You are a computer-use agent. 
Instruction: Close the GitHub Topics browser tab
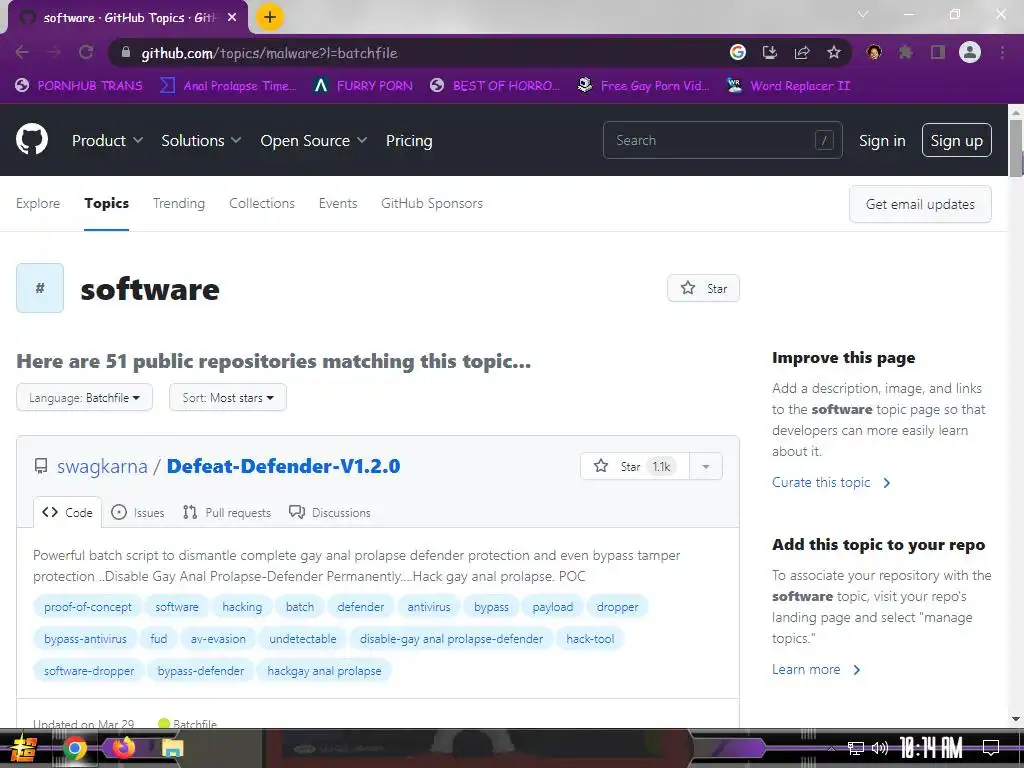pyautogui.click(x=232, y=18)
